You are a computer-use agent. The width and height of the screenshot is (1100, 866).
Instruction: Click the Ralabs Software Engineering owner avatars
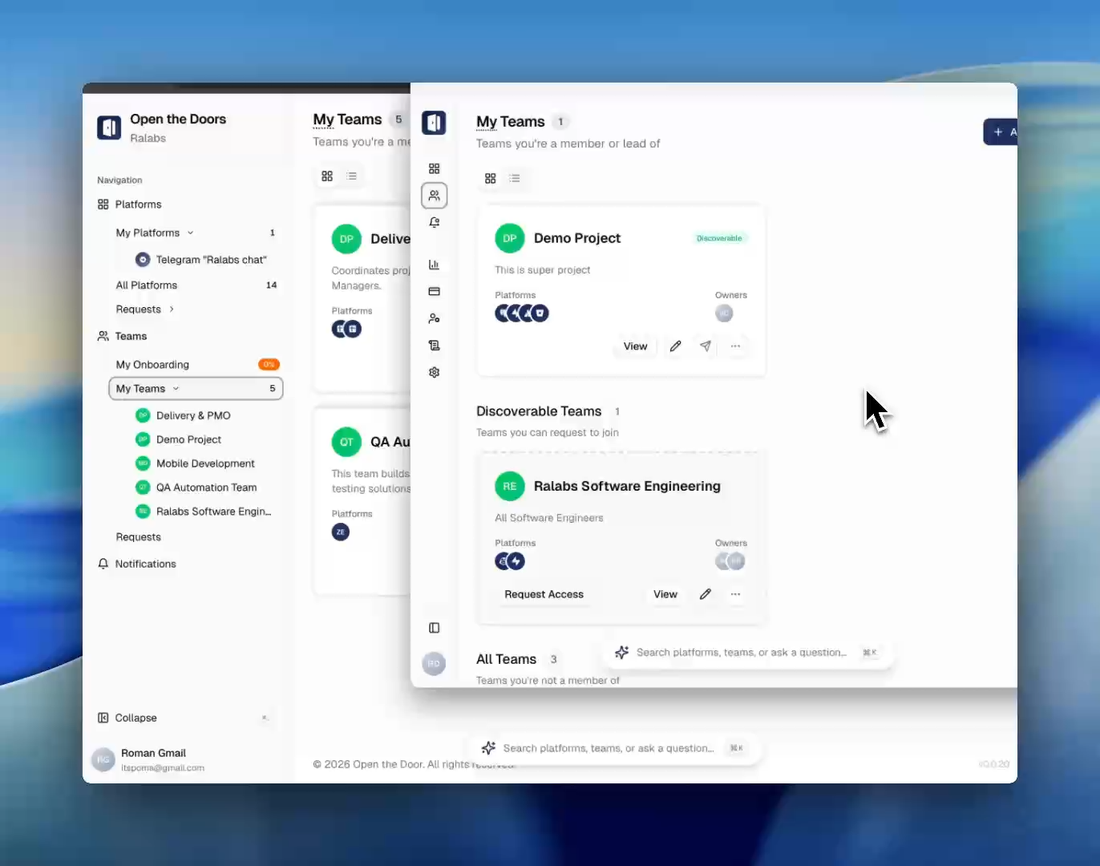click(x=730, y=561)
